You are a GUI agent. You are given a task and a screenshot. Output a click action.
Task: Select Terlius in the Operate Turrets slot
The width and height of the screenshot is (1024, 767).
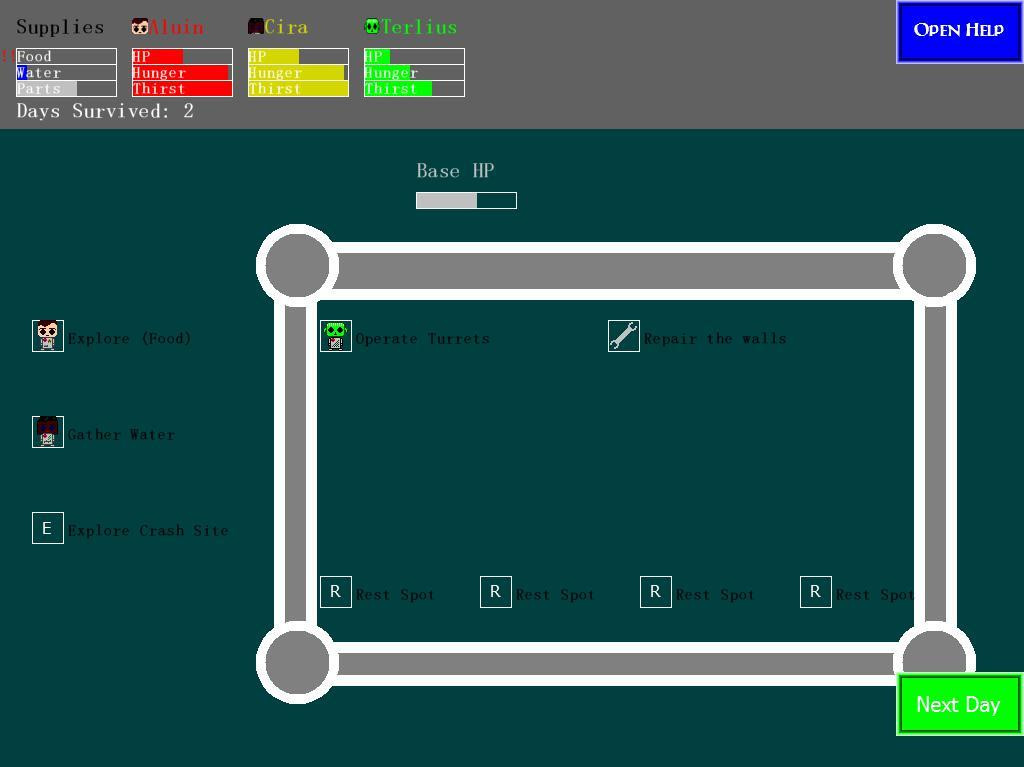(336, 336)
